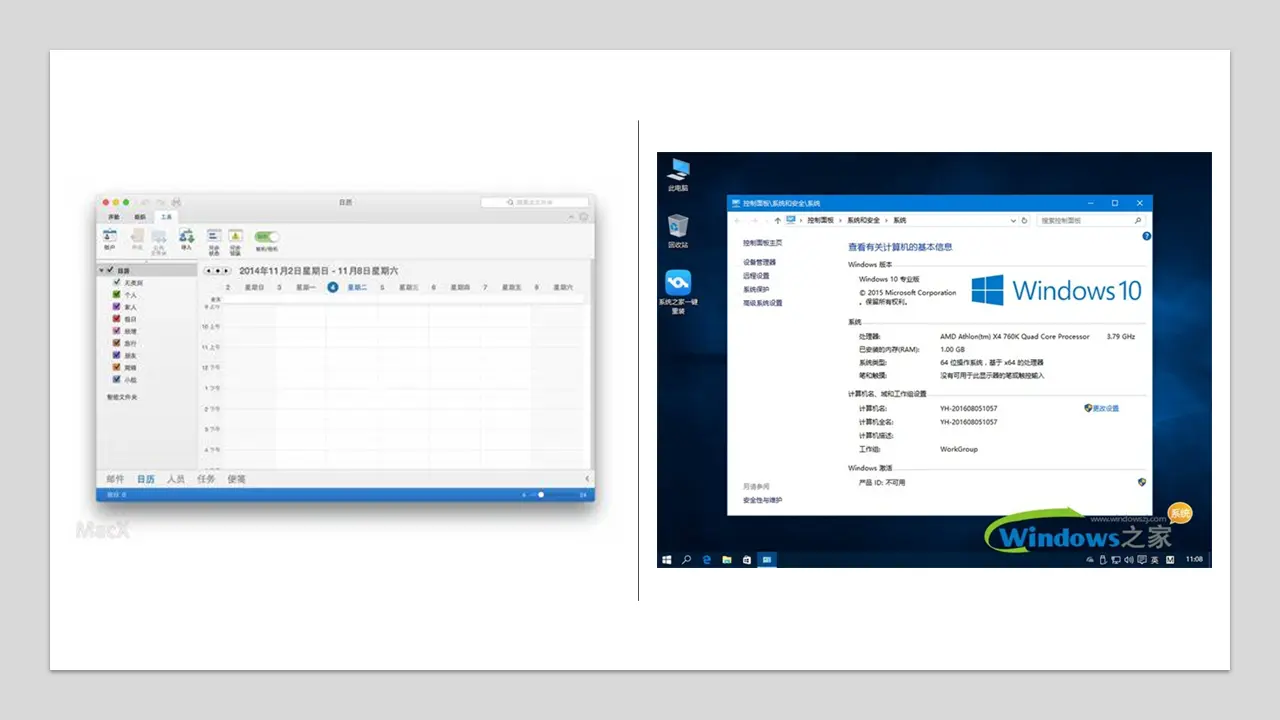1280x720 pixels.
Task: Click the refresh button in System address bar
Action: [x=1023, y=220]
